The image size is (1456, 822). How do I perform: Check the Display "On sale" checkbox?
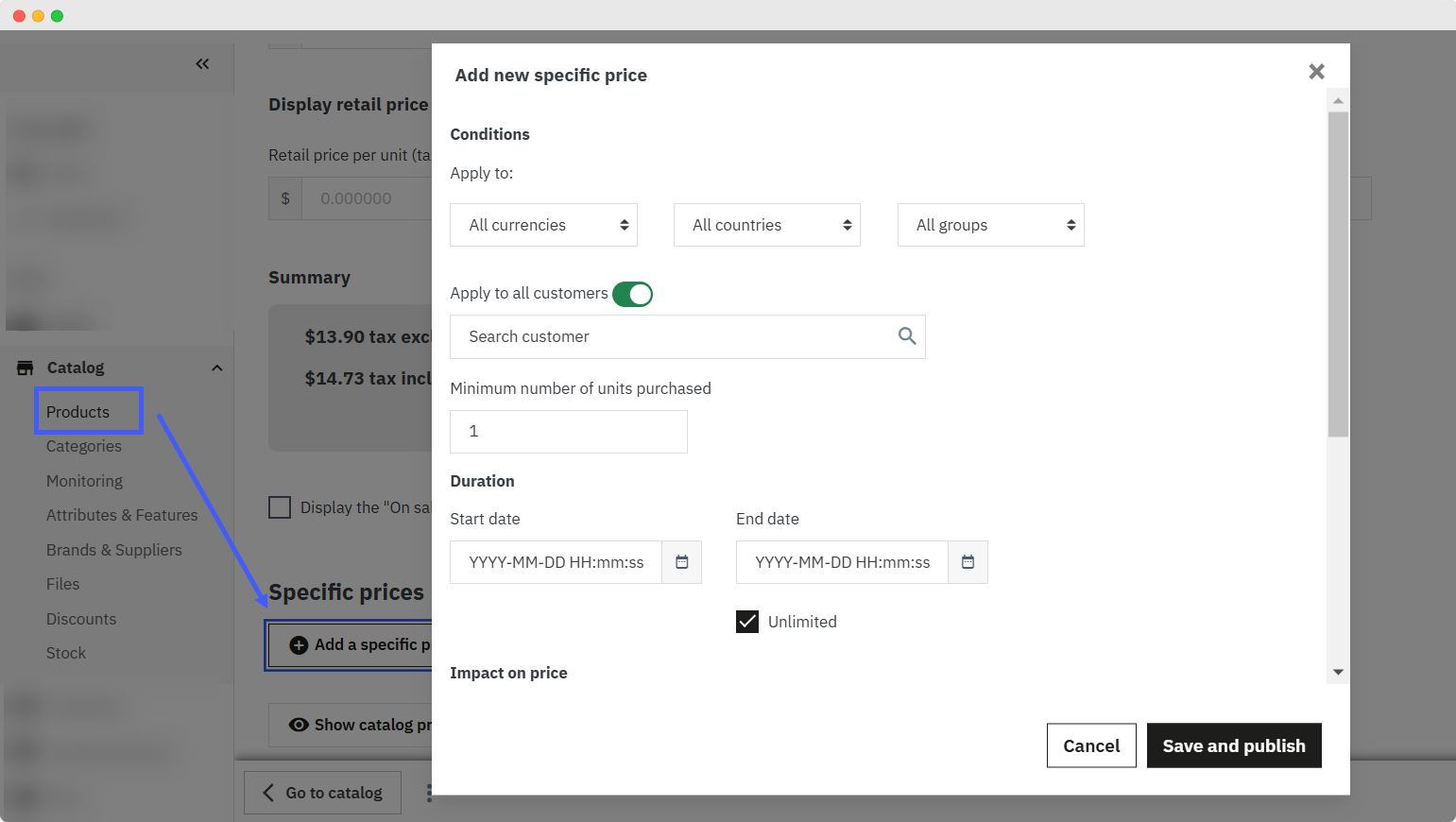click(280, 507)
